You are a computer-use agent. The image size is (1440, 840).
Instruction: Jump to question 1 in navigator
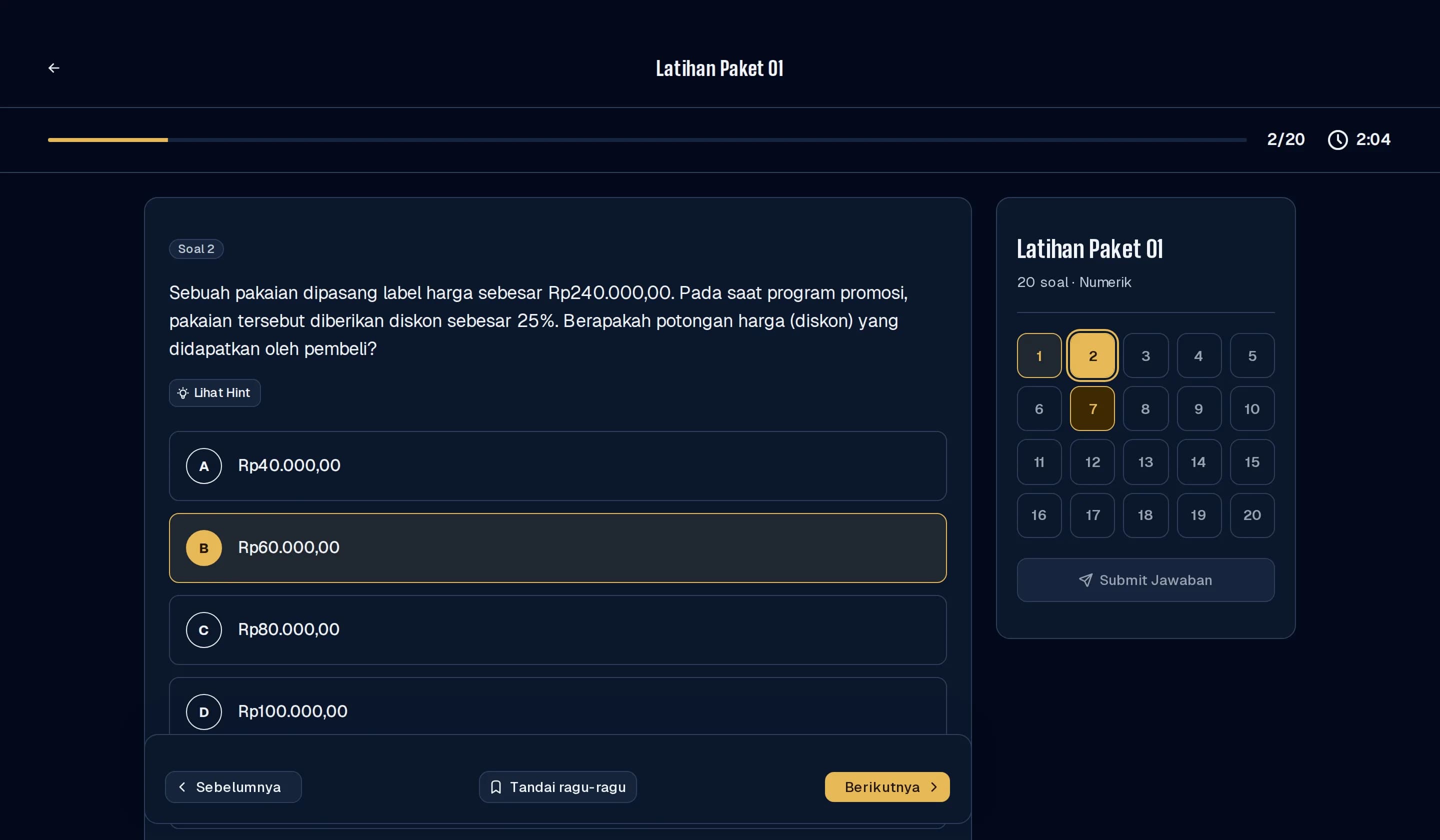point(1039,355)
